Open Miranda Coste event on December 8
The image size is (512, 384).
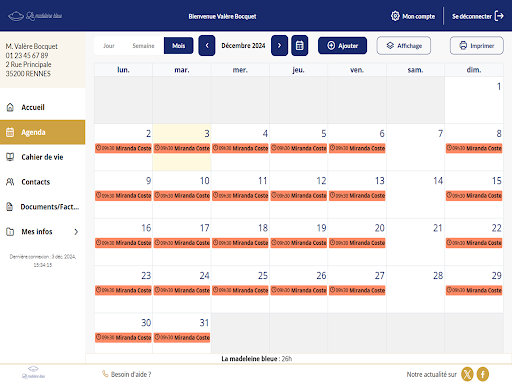click(474, 148)
